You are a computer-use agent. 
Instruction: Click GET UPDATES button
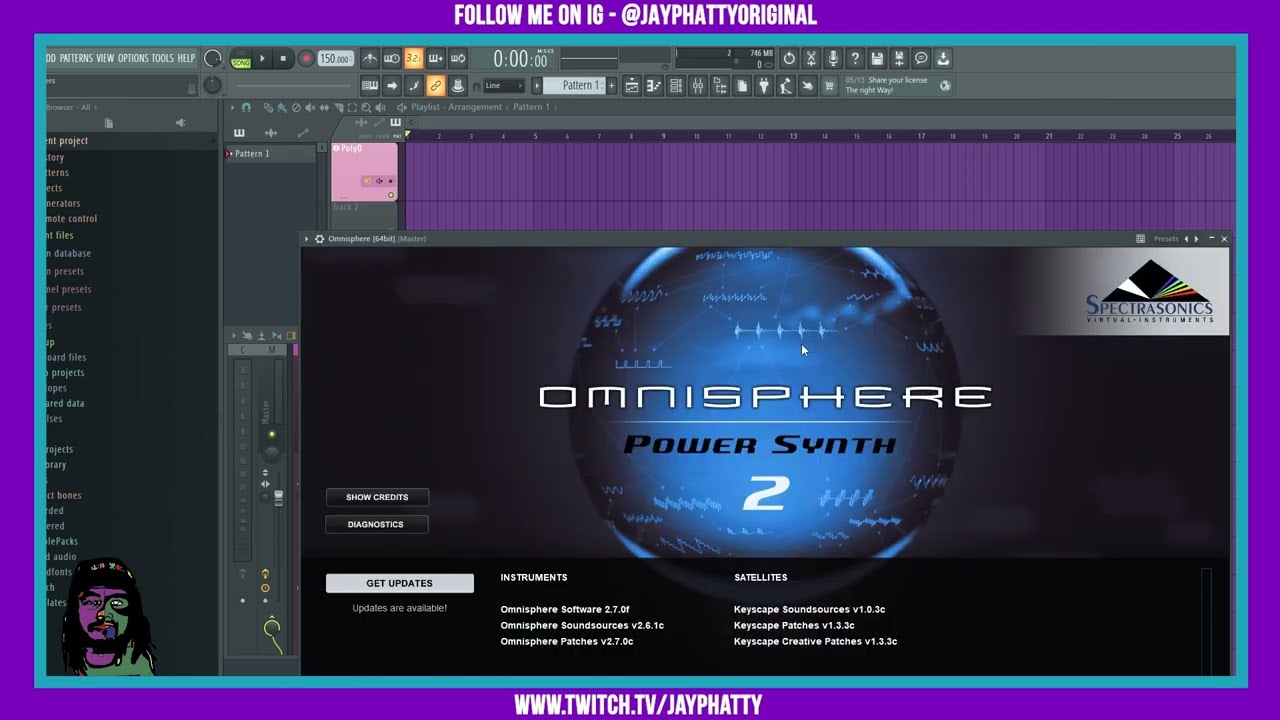(400, 583)
